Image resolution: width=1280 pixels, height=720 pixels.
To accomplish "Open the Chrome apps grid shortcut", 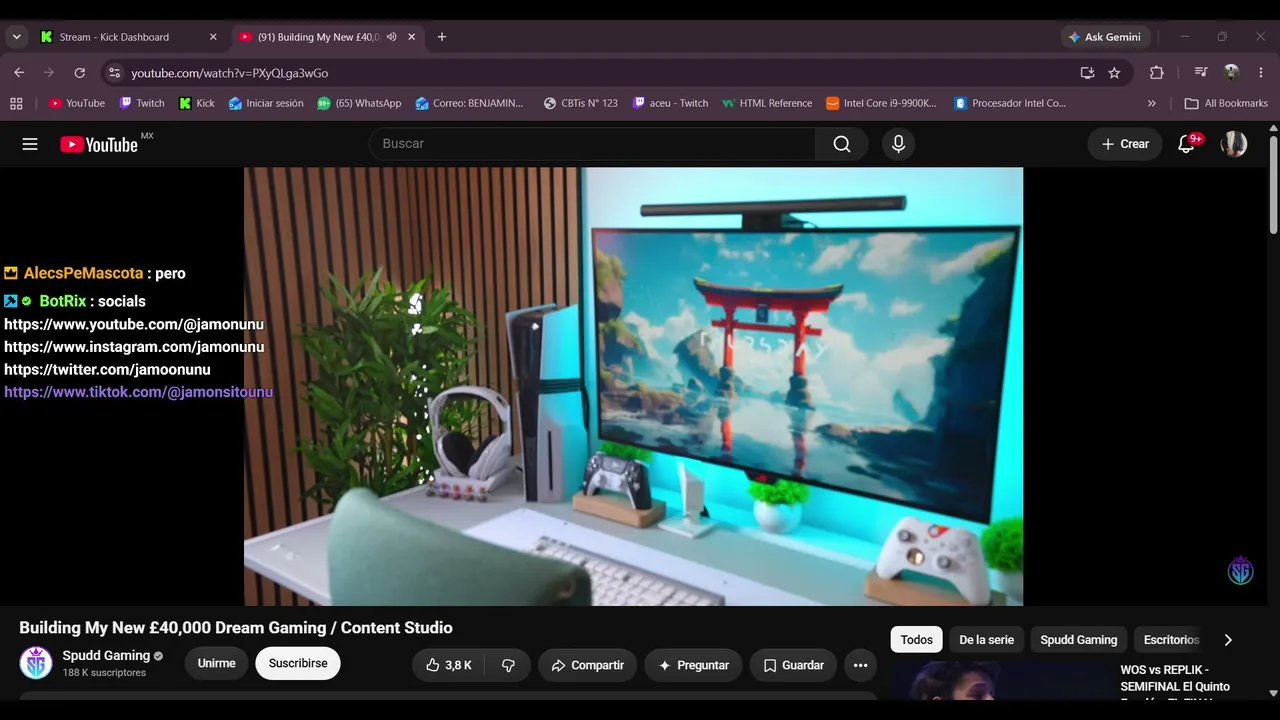I will [x=16, y=103].
